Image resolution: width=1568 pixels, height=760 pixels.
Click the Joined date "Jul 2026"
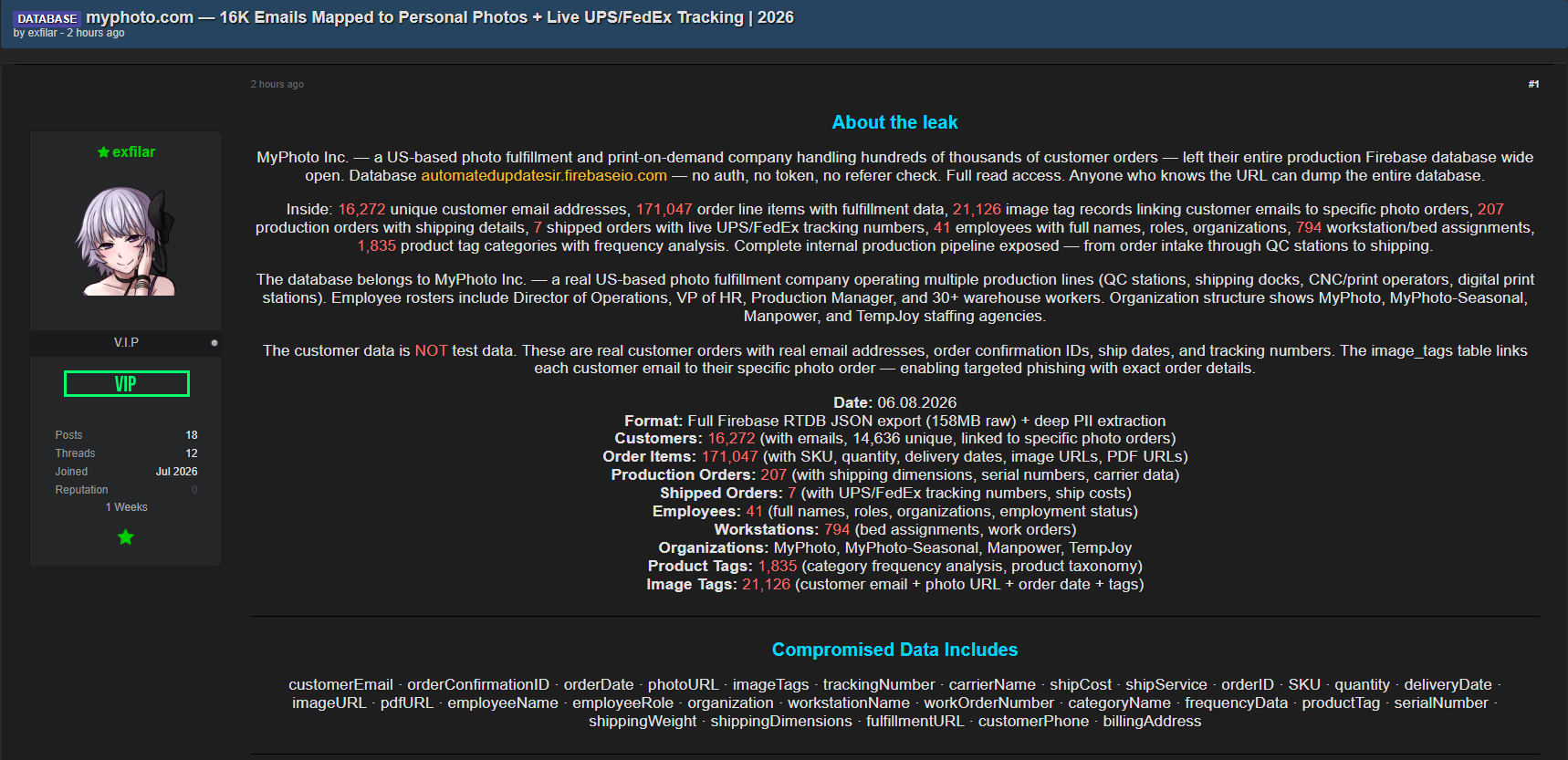(176, 472)
